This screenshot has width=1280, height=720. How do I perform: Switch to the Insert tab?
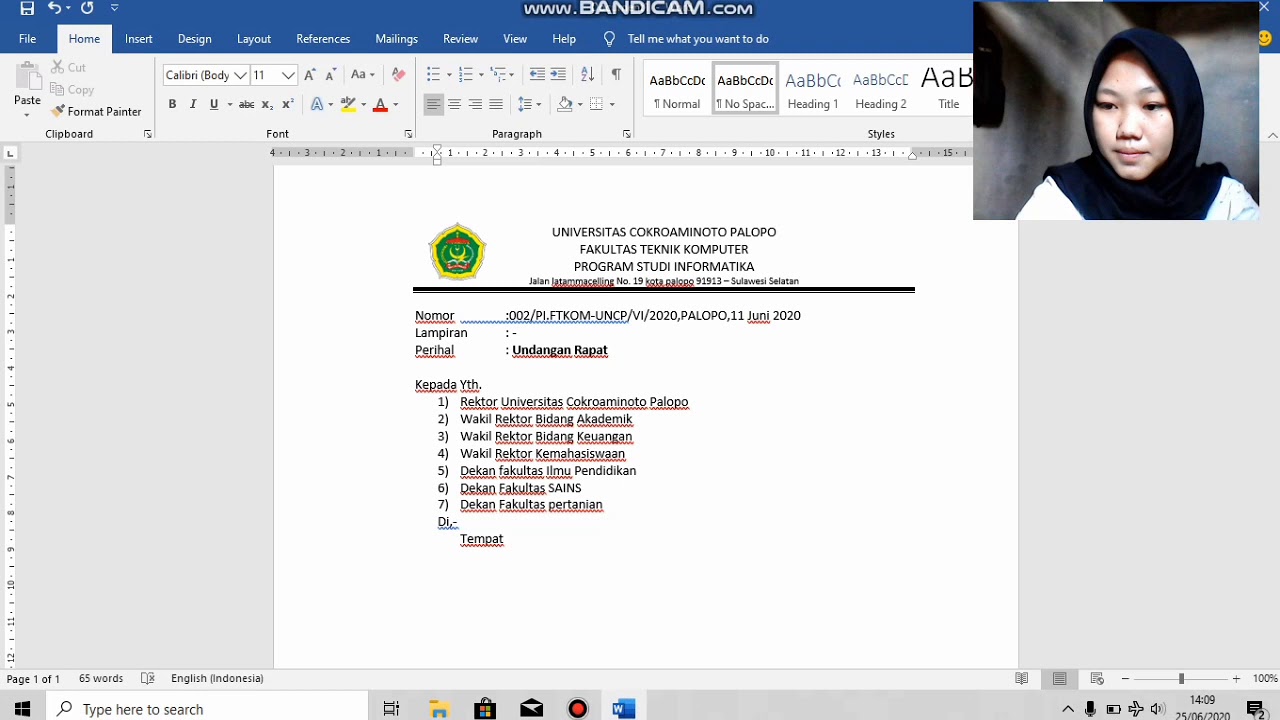tap(139, 39)
